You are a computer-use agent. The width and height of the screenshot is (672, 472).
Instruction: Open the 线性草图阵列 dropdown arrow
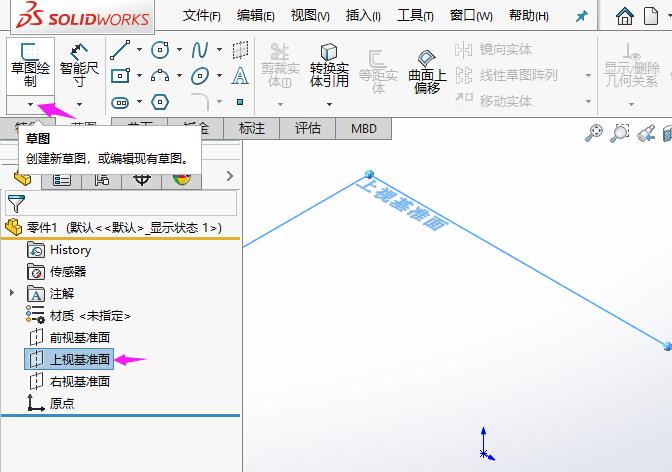point(588,75)
